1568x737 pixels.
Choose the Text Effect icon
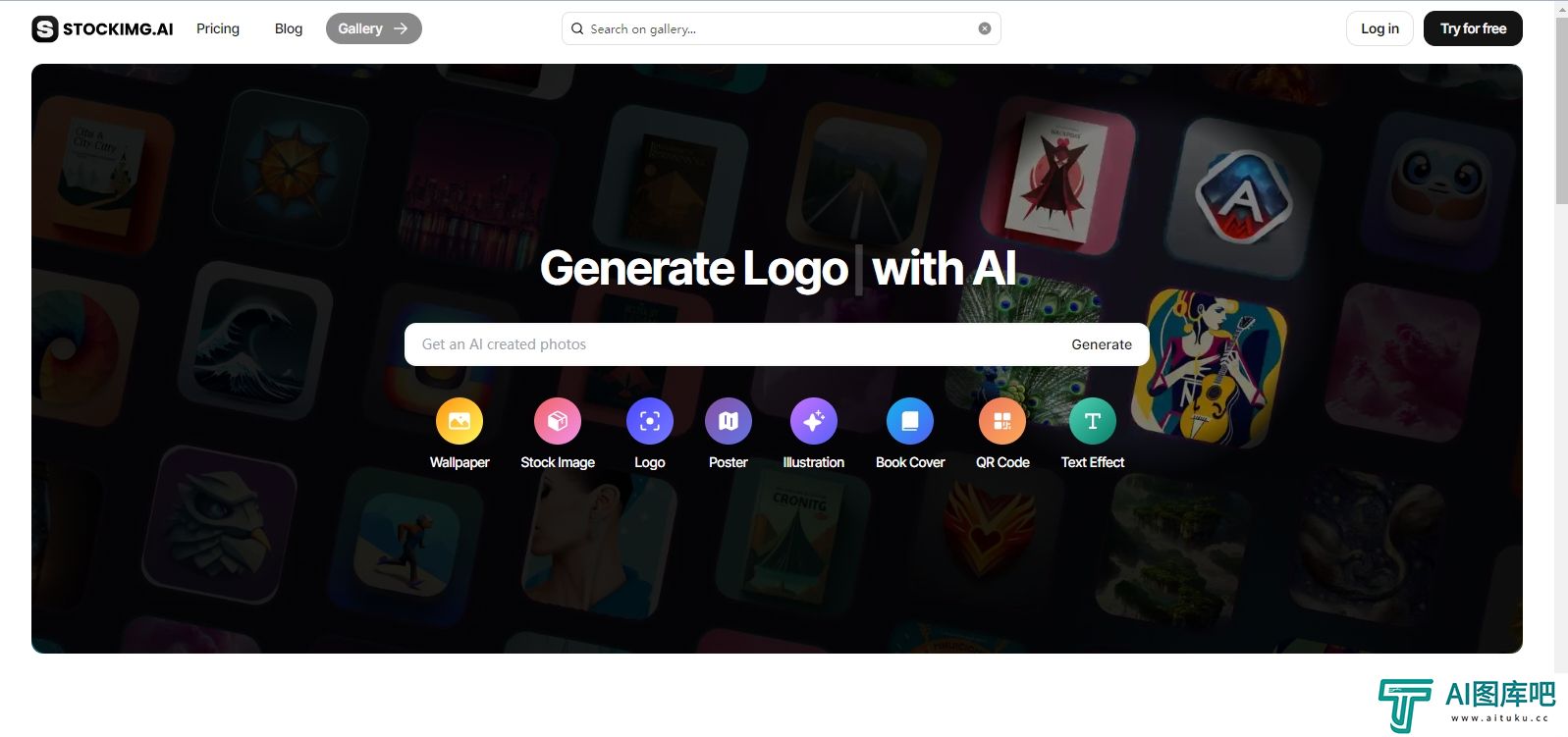[x=1093, y=421]
